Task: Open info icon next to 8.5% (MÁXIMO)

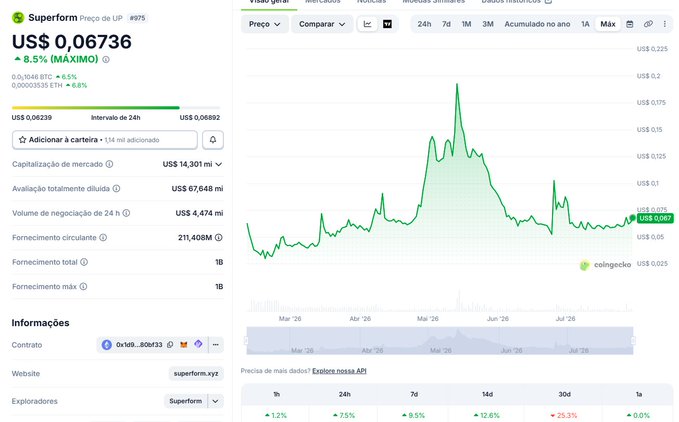Action: 106,59
